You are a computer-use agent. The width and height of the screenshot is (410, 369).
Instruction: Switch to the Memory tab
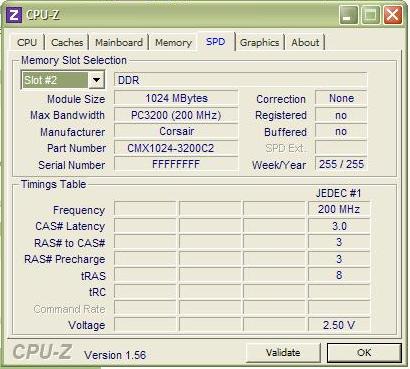tap(173, 43)
